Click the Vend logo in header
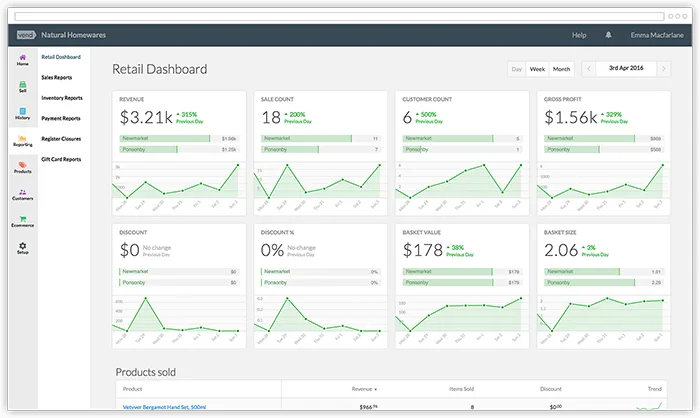This screenshot has width=700, height=418. [x=26, y=35]
